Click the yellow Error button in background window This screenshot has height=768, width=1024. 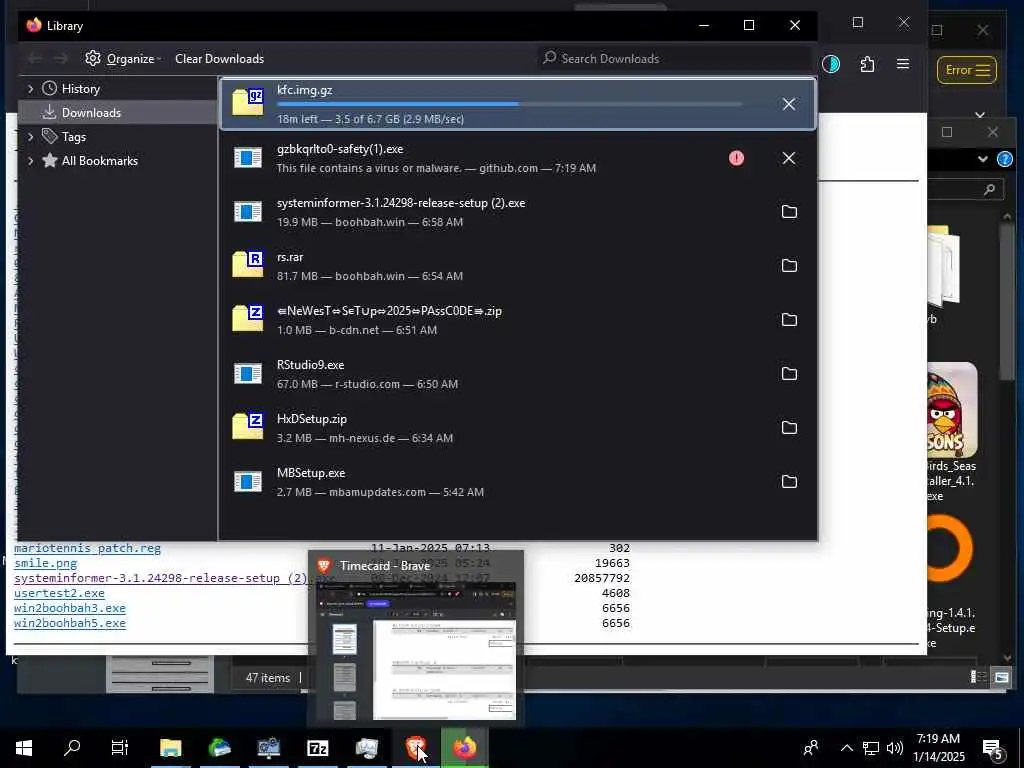(967, 70)
